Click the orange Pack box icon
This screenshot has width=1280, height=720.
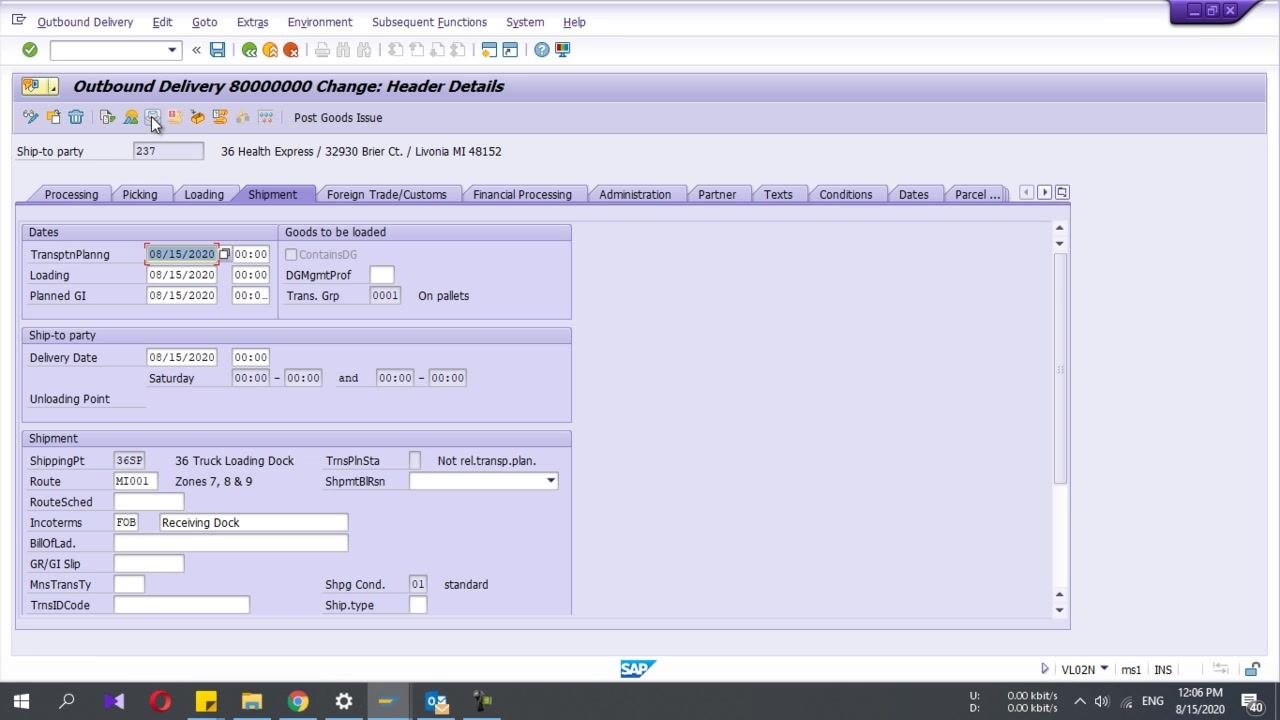[x=197, y=117]
